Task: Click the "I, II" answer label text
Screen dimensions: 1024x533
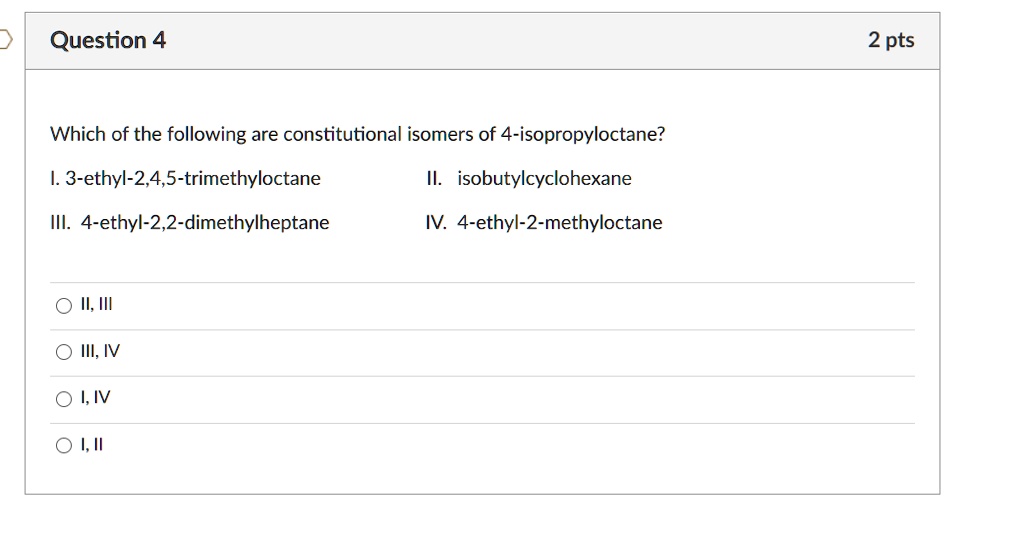Action: [92, 445]
